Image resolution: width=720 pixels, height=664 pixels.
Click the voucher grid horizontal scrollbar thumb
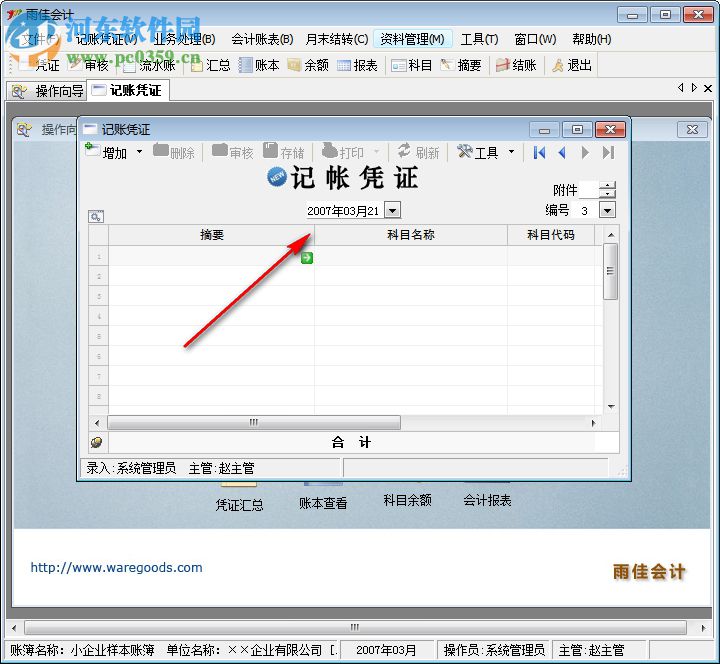[254, 422]
